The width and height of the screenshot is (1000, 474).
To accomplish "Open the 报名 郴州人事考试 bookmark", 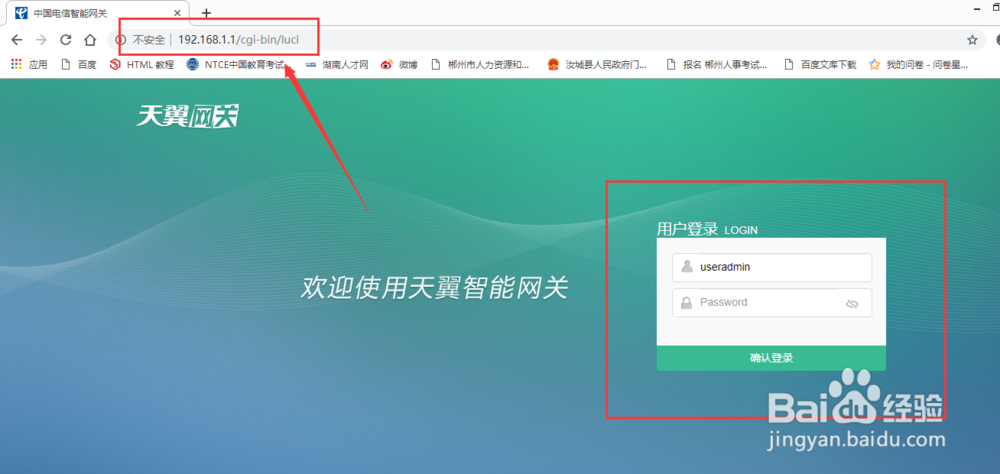I will pos(716,64).
